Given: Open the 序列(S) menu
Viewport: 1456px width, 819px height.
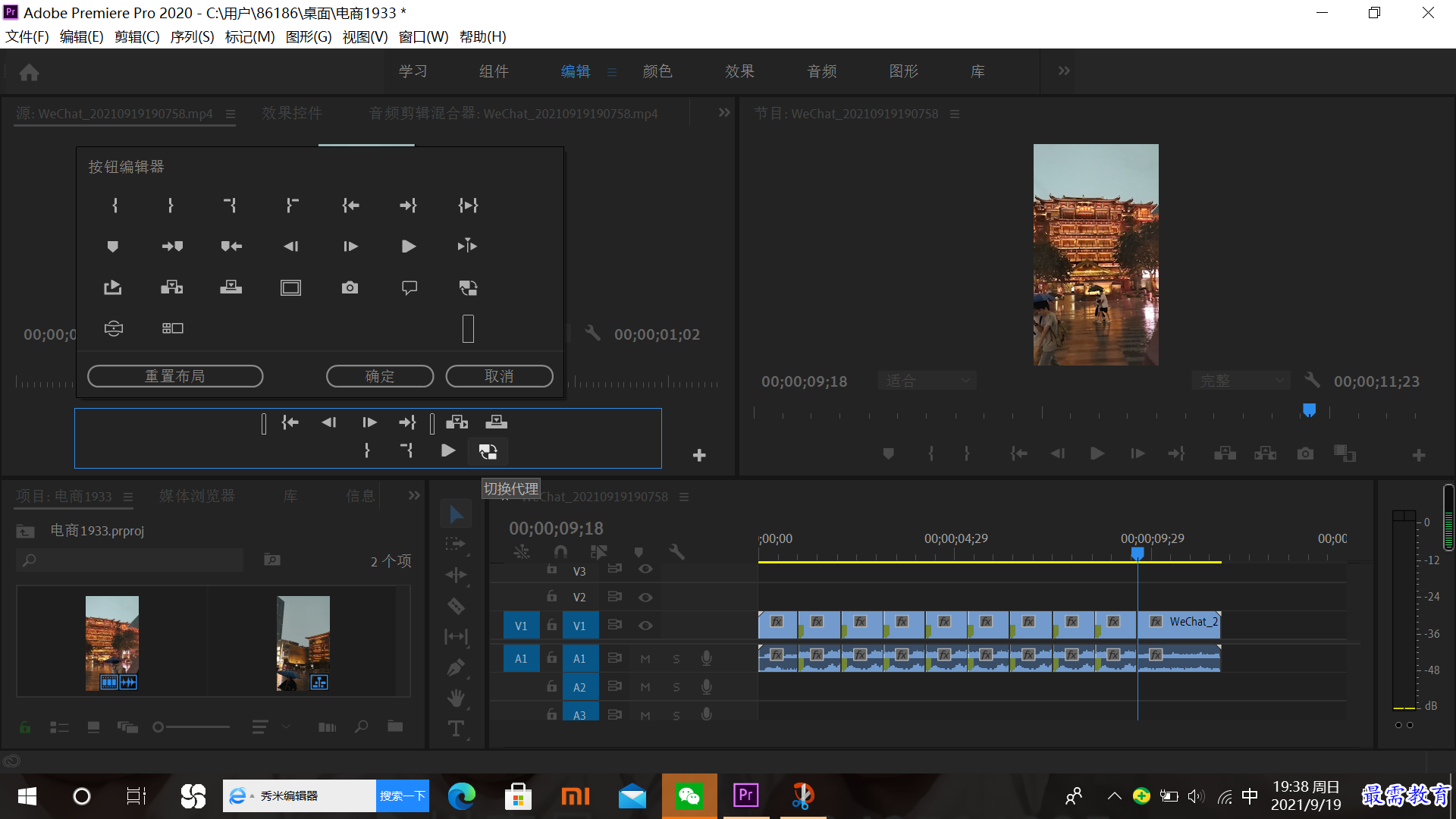Looking at the screenshot, I should coord(192,36).
